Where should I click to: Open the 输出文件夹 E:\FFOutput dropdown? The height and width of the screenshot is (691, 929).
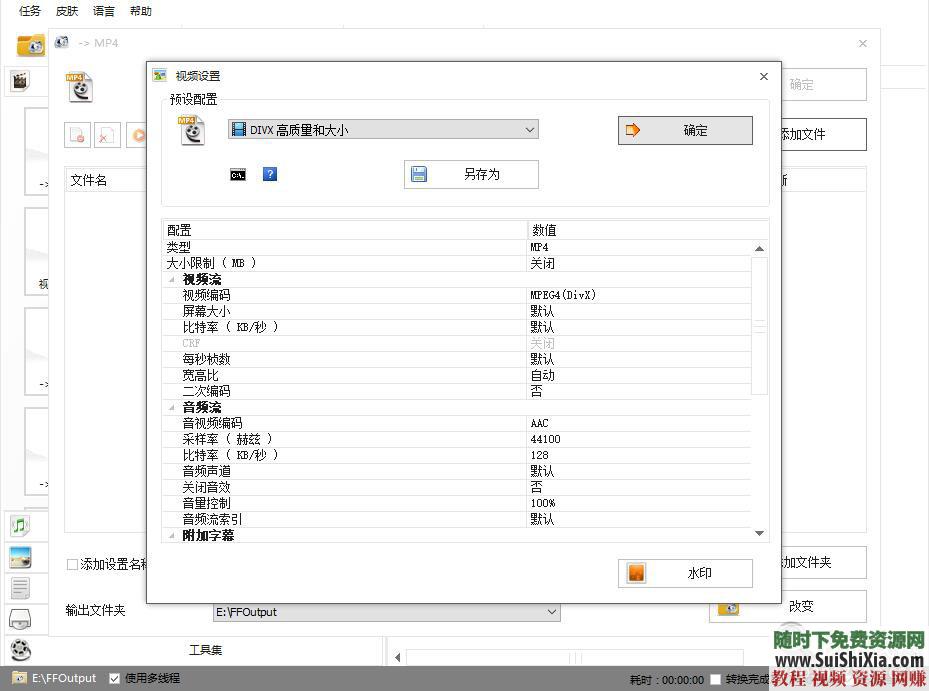click(551, 611)
